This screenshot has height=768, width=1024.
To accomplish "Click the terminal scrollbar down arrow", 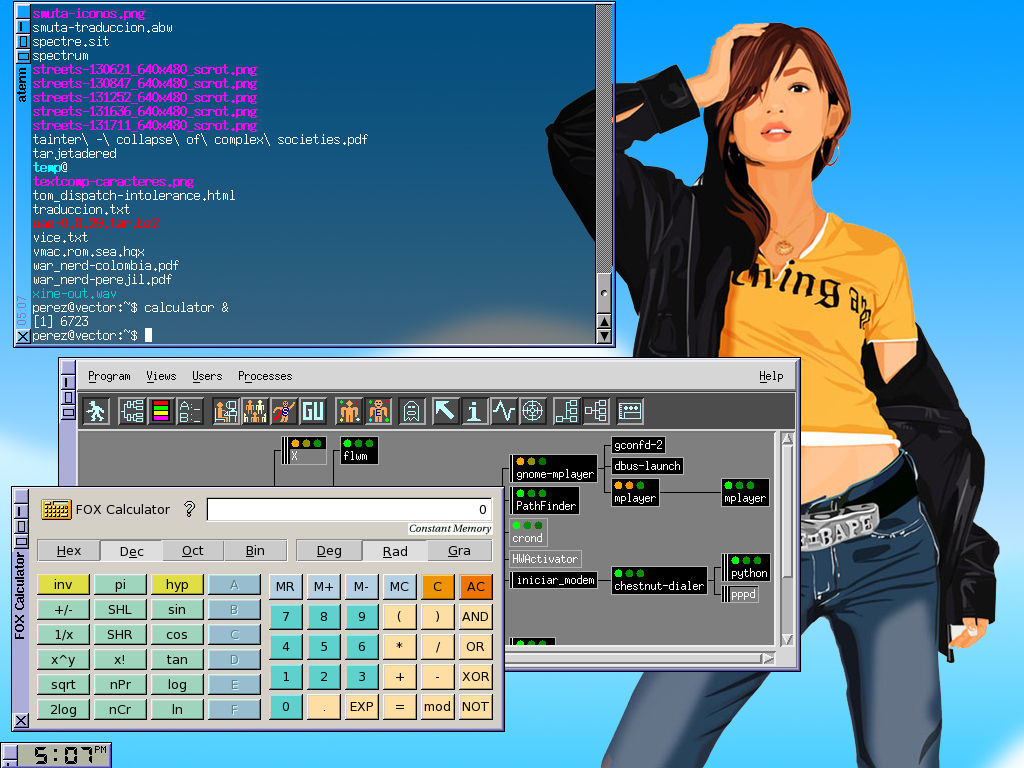I will (603, 336).
